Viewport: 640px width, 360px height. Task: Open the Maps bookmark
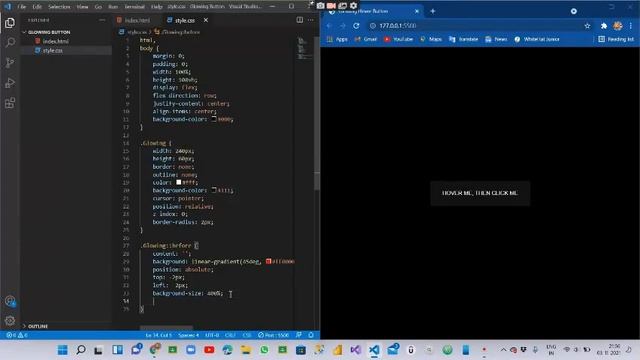(431, 39)
